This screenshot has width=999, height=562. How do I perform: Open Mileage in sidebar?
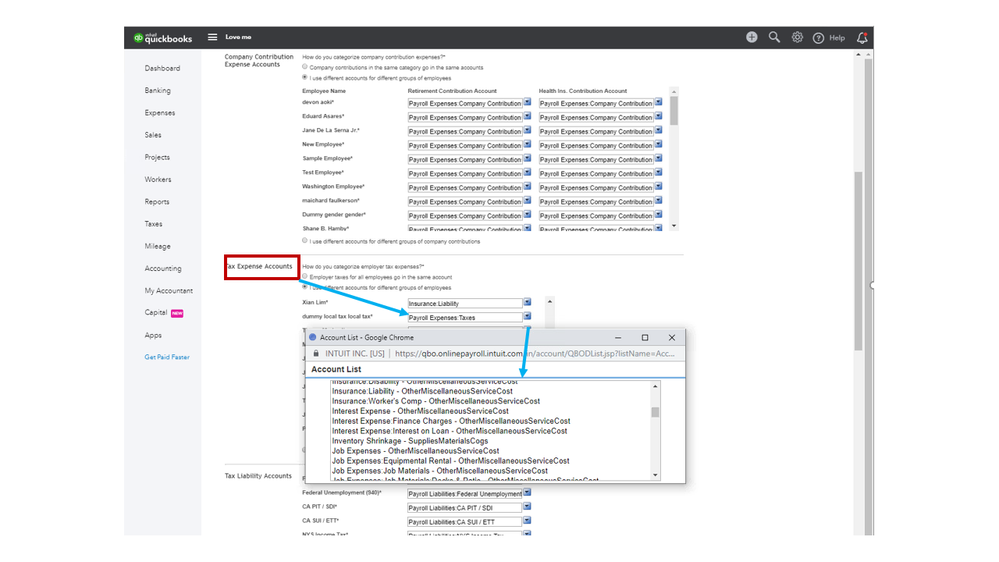157,247
